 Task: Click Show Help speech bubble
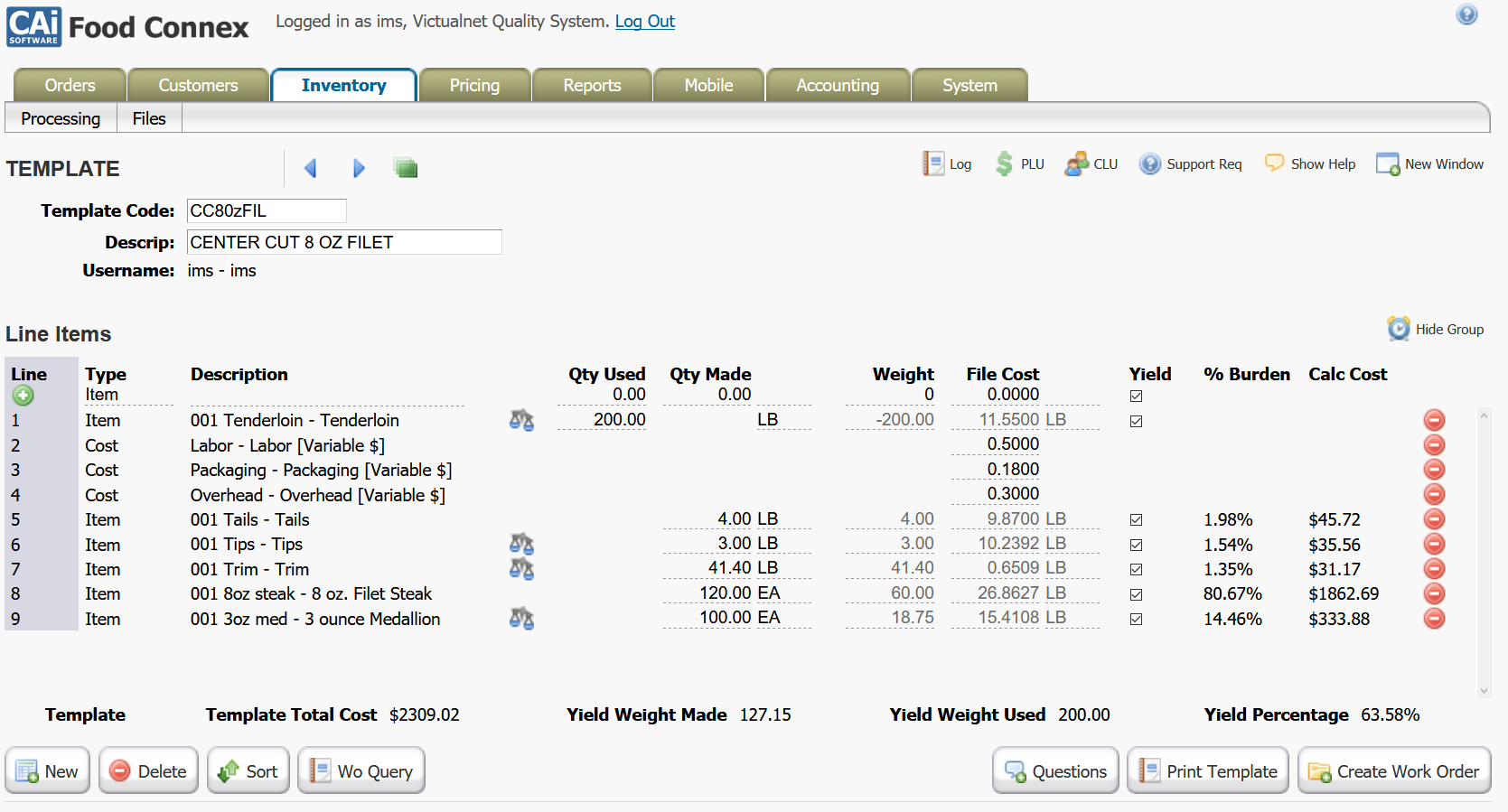click(1309, 163)
